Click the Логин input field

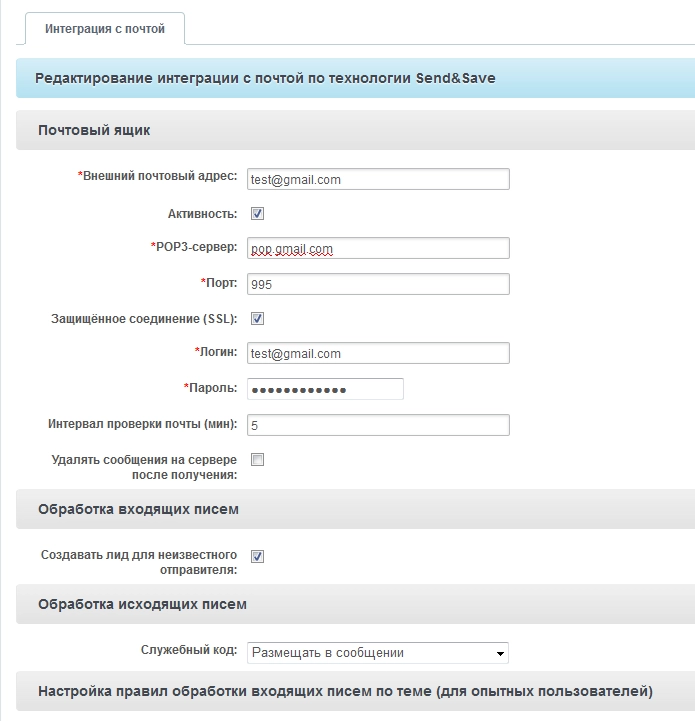pyautogui.click(x=378, y=353)
